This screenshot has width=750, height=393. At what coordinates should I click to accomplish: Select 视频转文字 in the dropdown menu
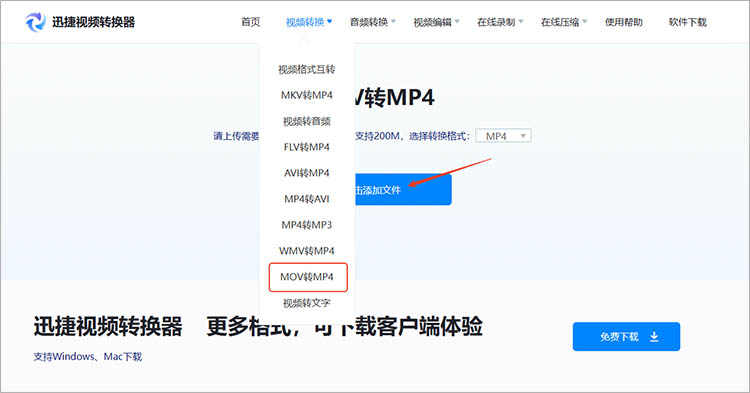tap(307, 303)
